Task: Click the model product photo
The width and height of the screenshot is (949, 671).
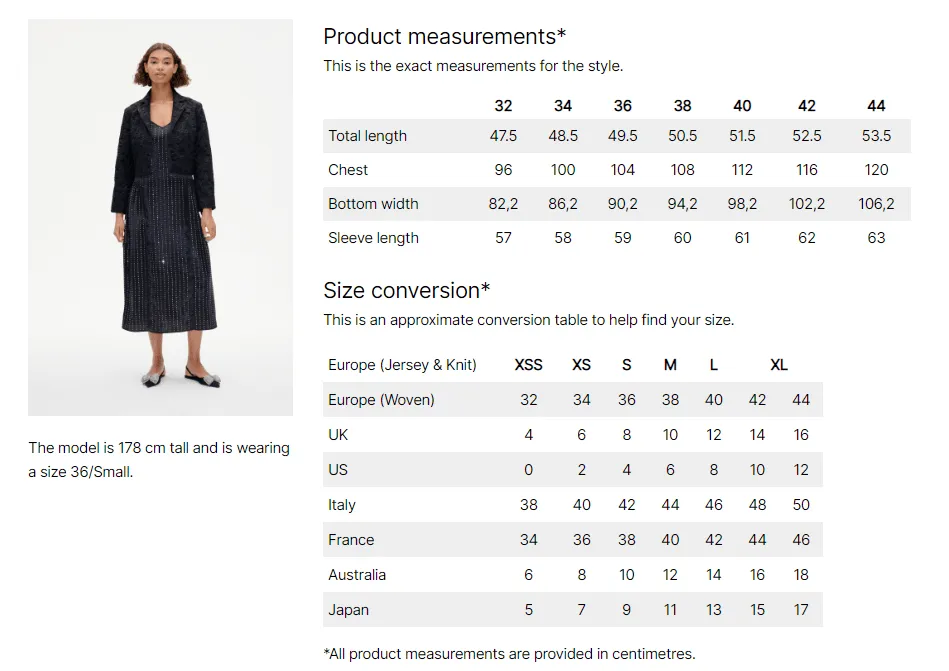Action: 160,217
